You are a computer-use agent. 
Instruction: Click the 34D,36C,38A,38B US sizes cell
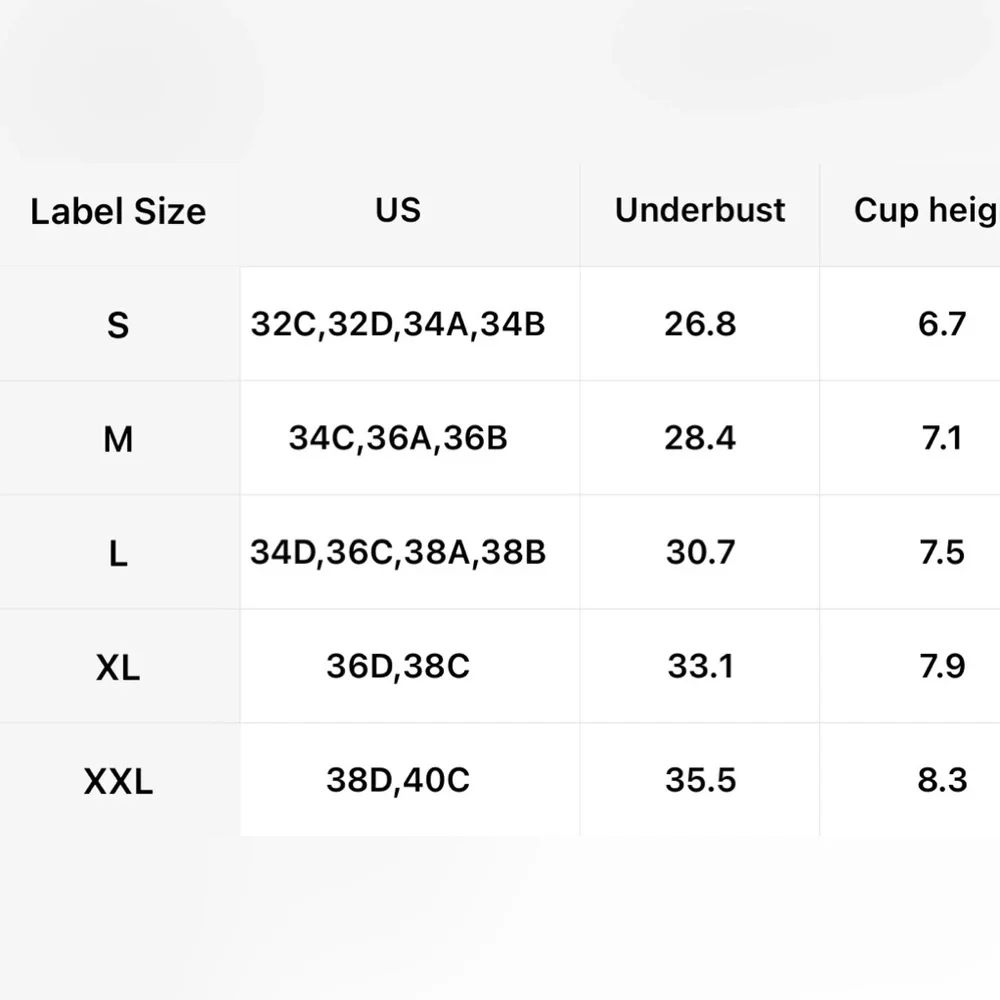398,552
